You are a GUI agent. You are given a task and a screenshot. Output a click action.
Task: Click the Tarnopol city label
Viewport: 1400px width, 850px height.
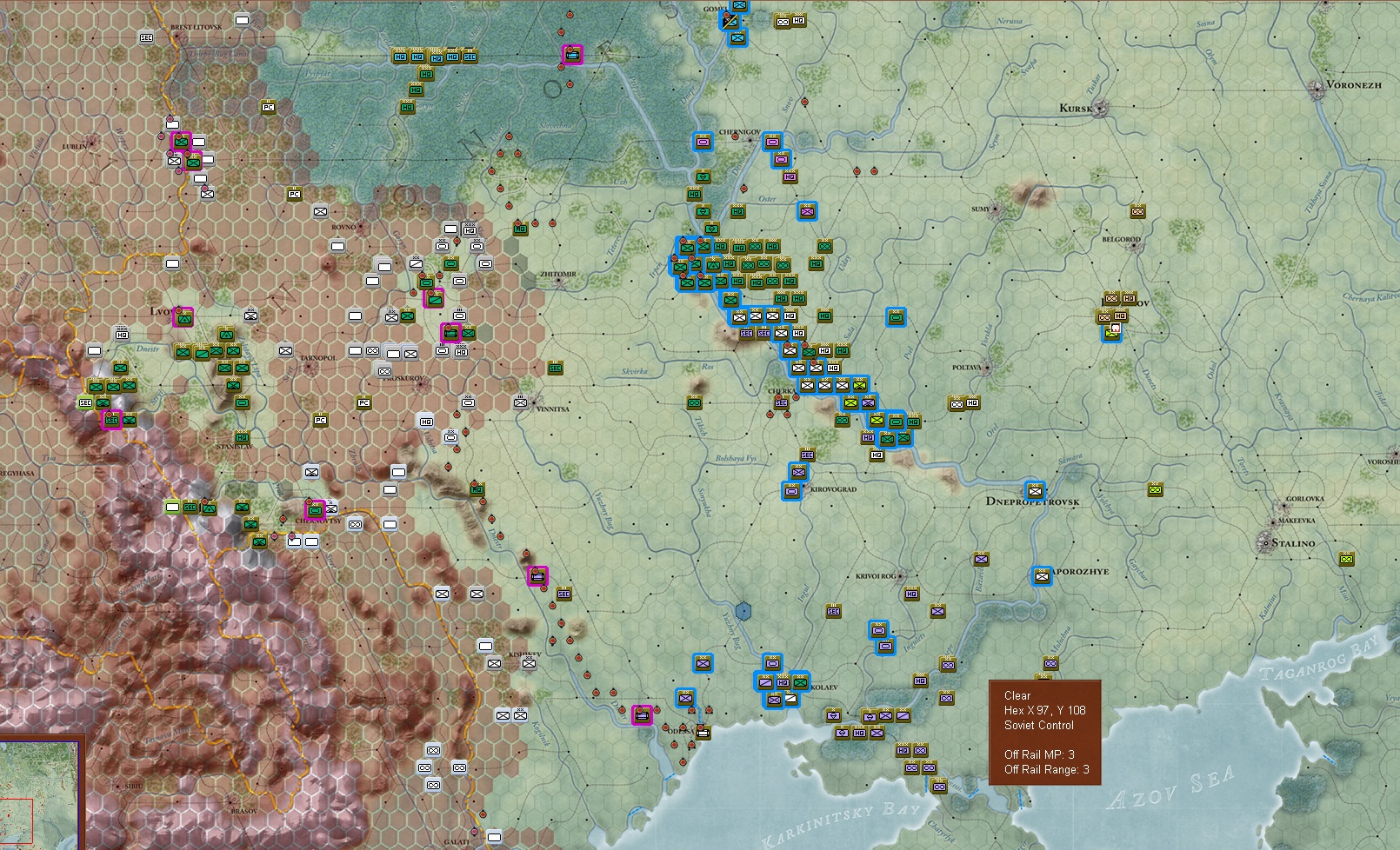pos(317,357)
